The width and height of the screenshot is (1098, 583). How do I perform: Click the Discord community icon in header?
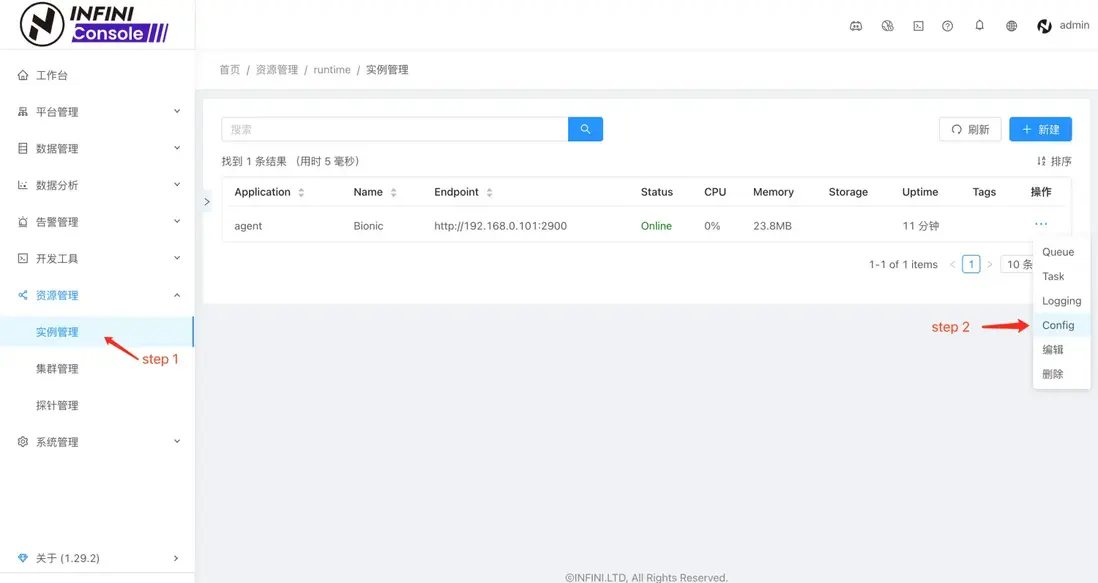tap(856, 26)
